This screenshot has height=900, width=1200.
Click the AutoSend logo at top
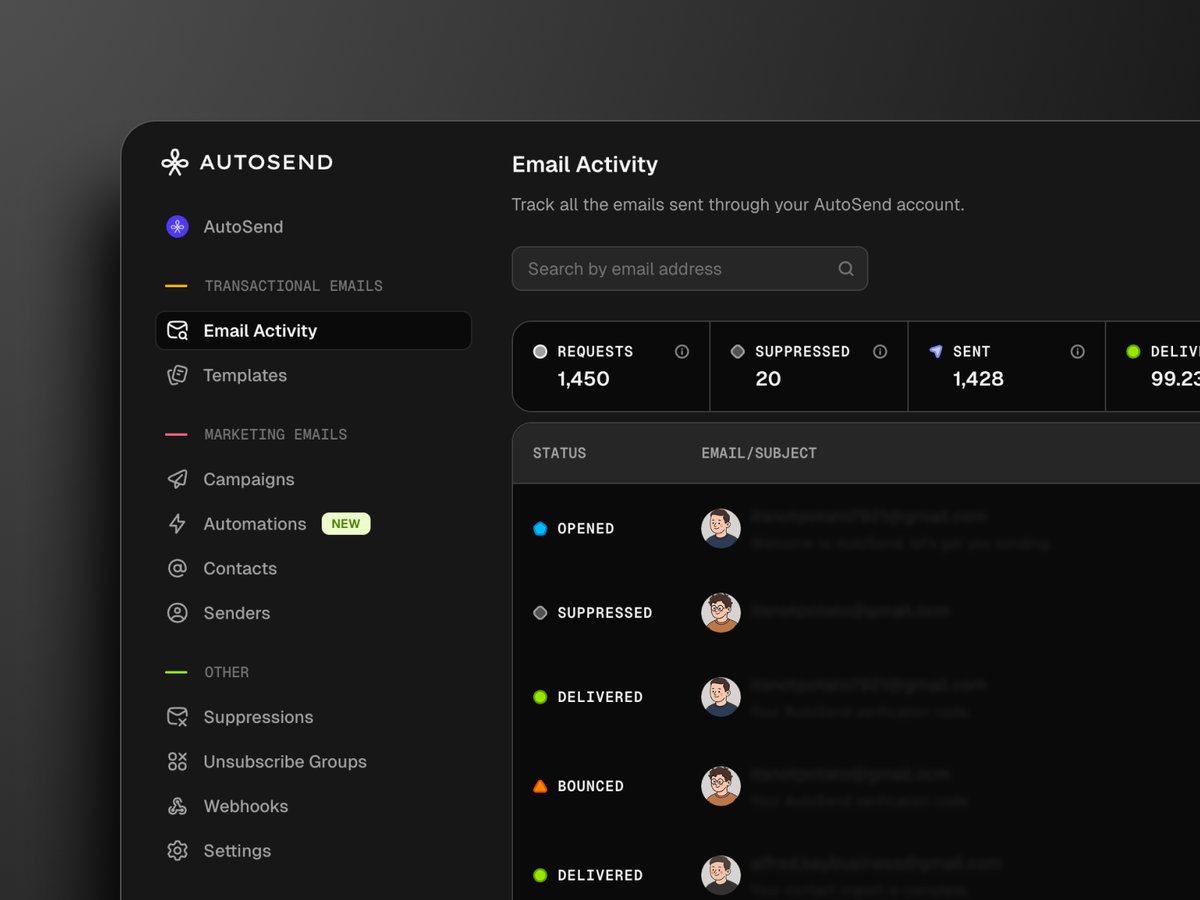(x=247, y=163)
